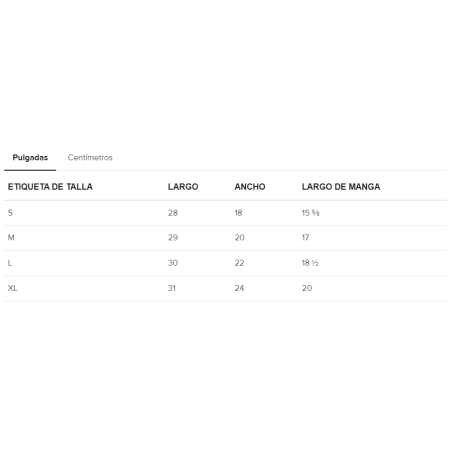
Task: Click the LARGO column header
Action: (183, 187)
